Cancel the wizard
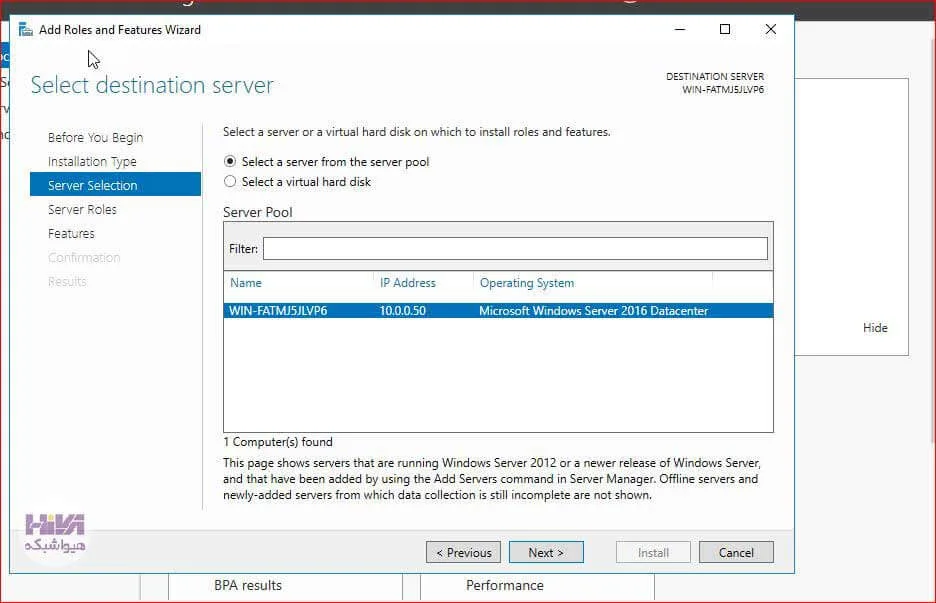 point(736,552)
